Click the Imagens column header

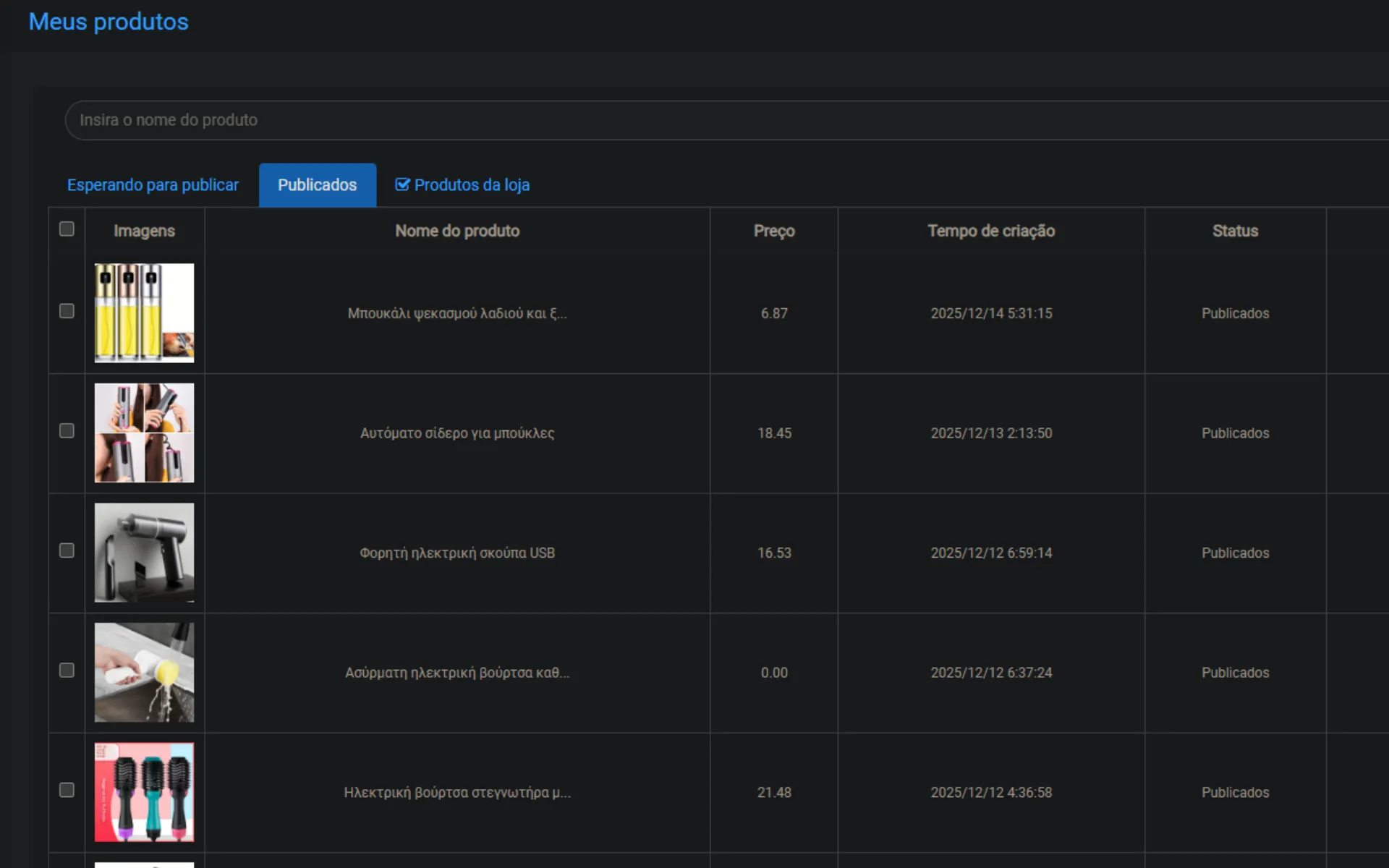pyautogui.click(x=144, y=231)
